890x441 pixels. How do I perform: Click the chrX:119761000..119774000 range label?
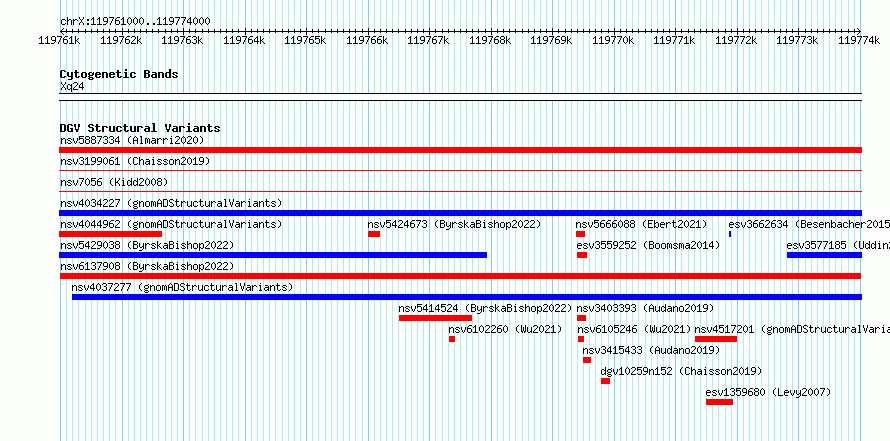pos(135,22)
